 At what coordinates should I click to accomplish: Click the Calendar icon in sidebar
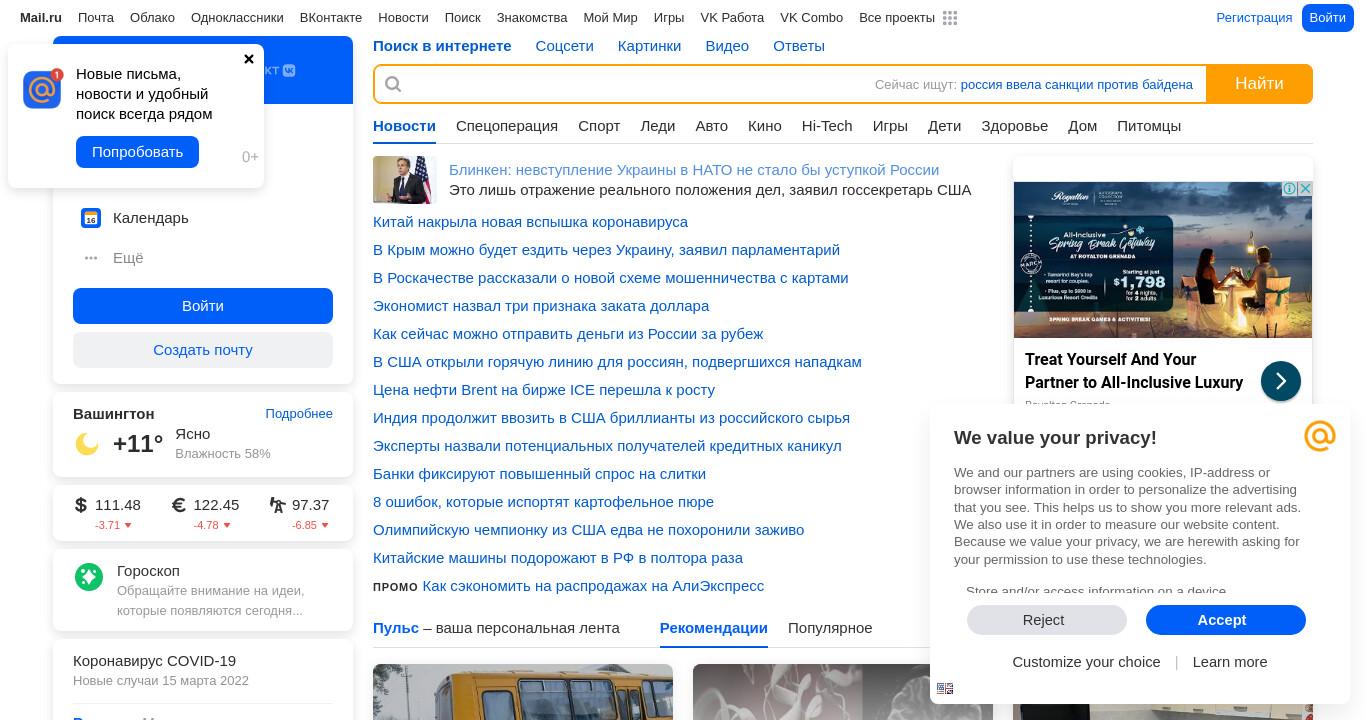click(x=91, y=218)
